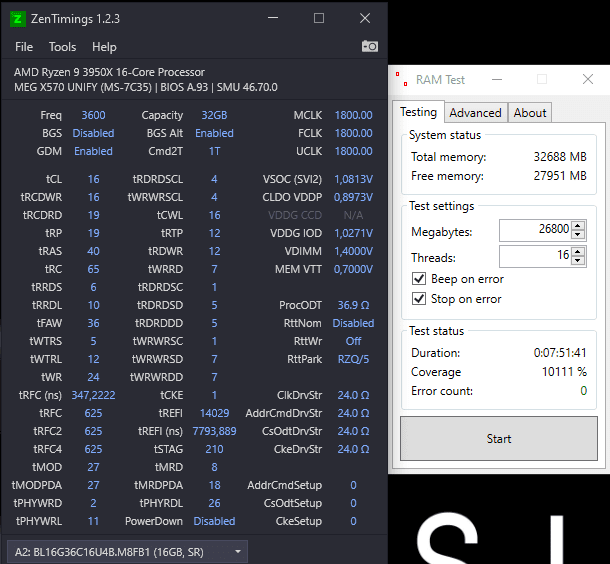Maximize the ZenTimings window
The width and height of the screenshot is (610, 564).
coord(319,18)
